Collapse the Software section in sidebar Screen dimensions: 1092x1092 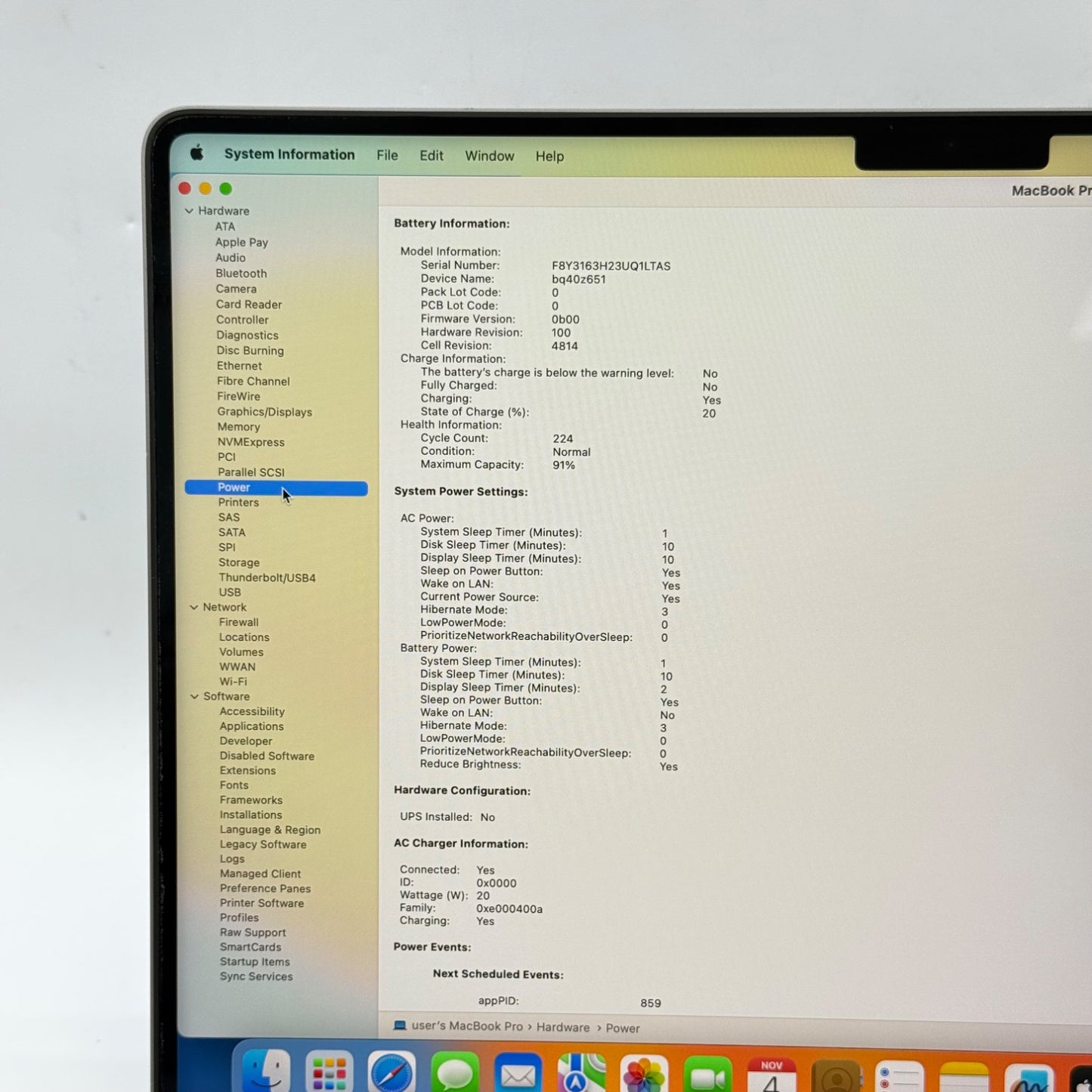(x=195, y=696)
